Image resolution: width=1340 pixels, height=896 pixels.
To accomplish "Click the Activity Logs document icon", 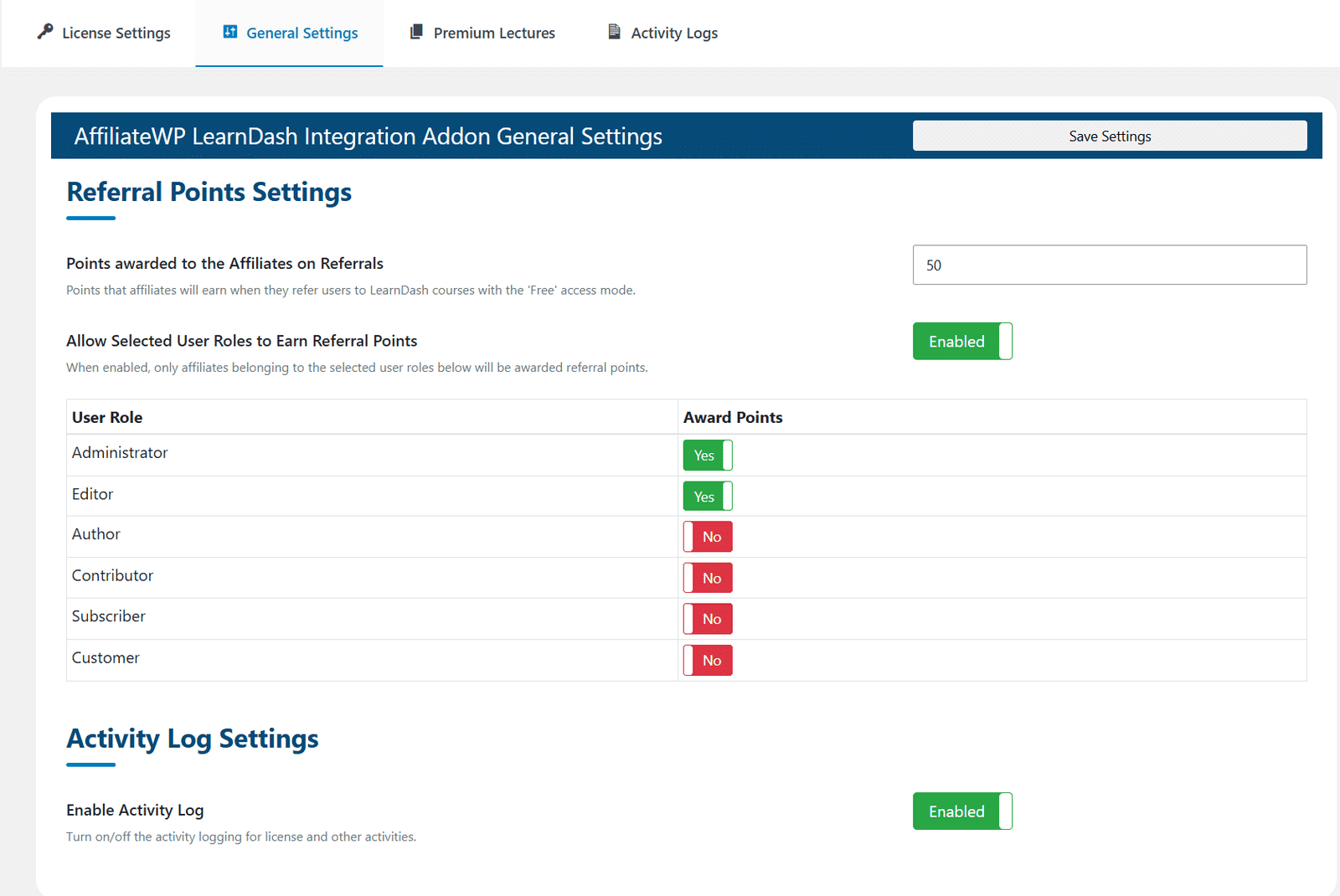I will (x=614, y=32).
